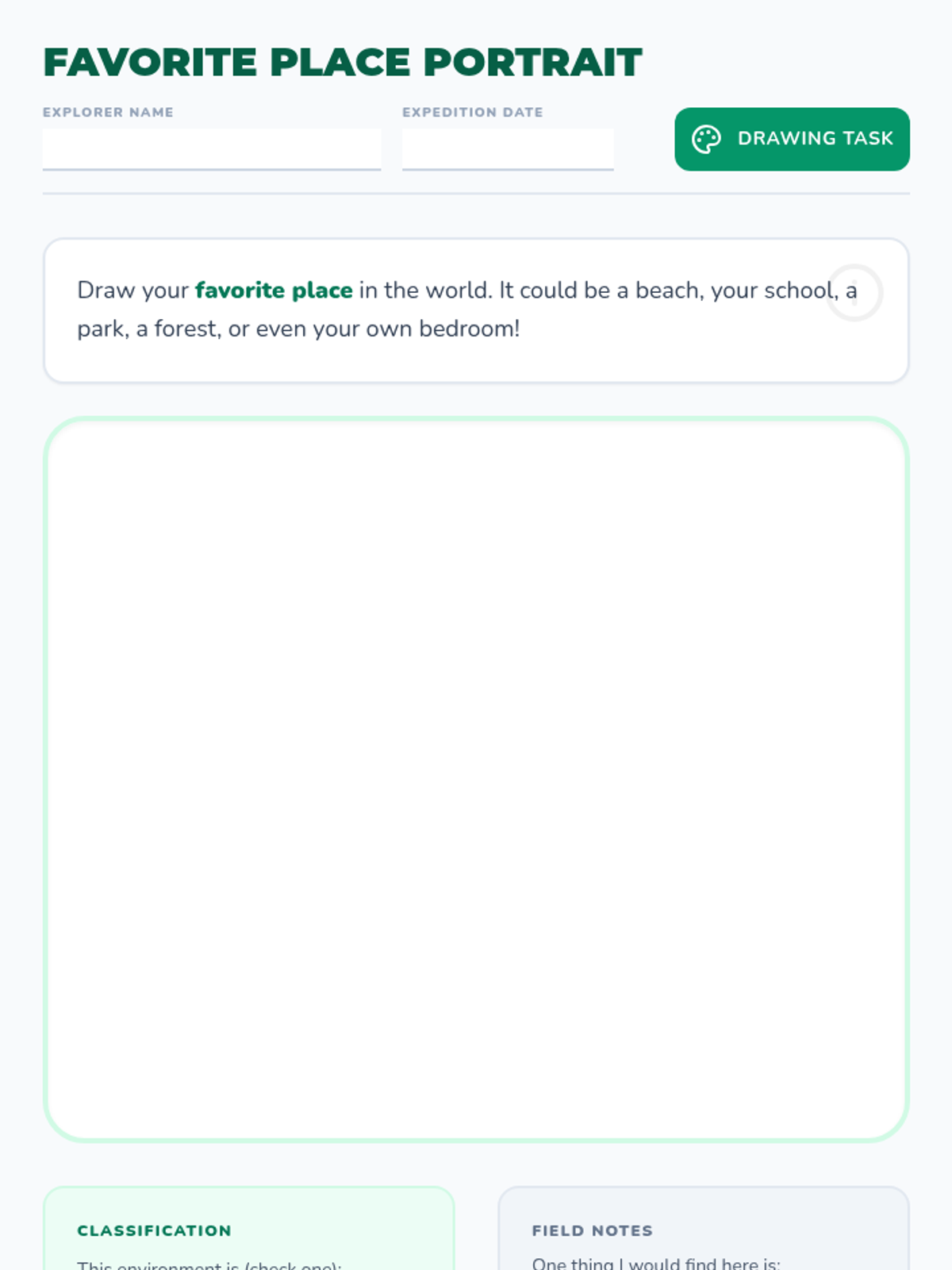This screenshot has width=952, height=1270.
Task: Click the Classification section heading
Action: coord(155,1230)
